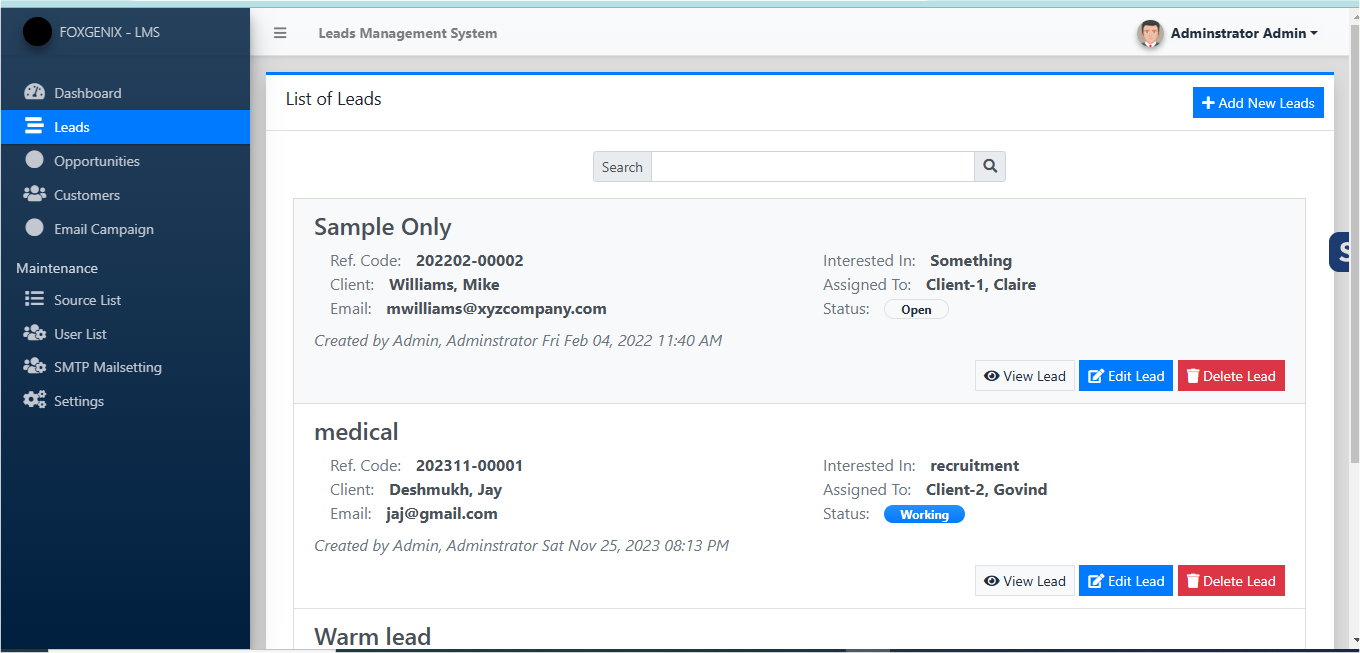Click client name Deshmukh, Jay

(446, 490)
